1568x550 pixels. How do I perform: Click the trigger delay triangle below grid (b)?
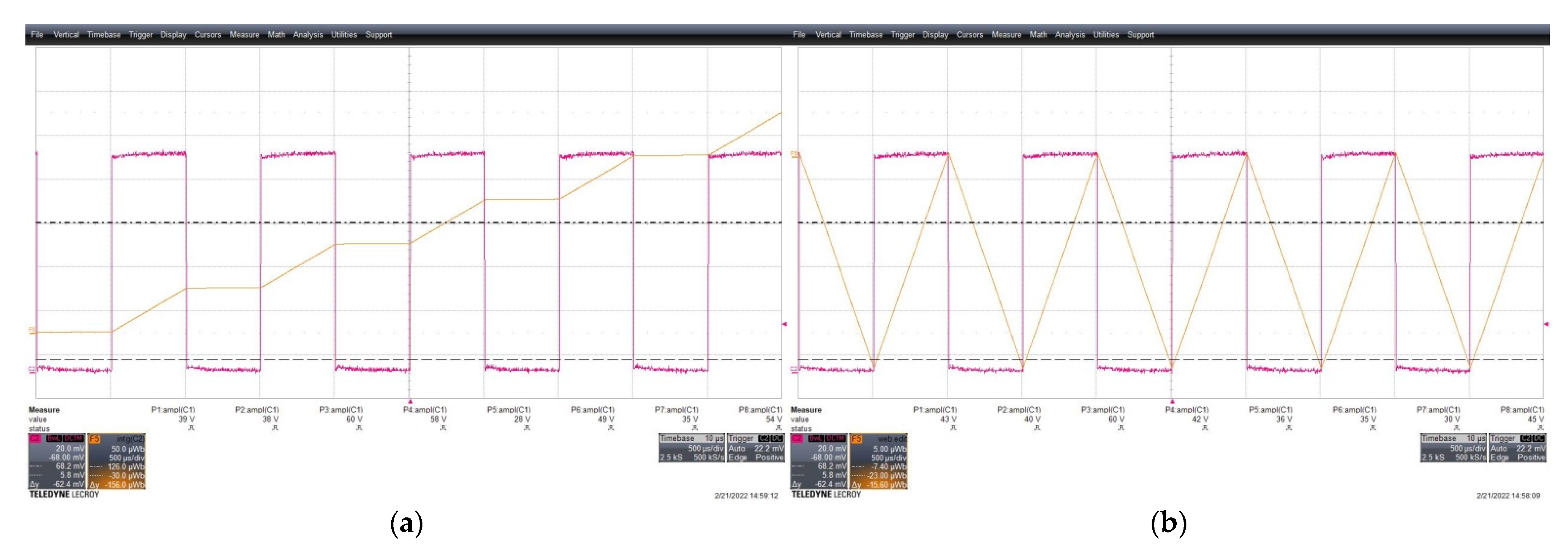pos(1172,401)
